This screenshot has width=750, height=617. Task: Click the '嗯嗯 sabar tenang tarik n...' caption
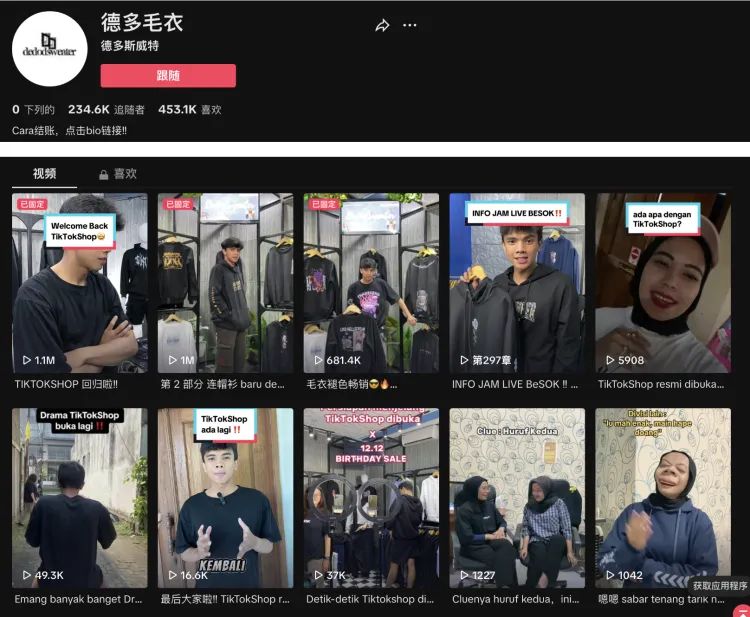pos(661,599)
